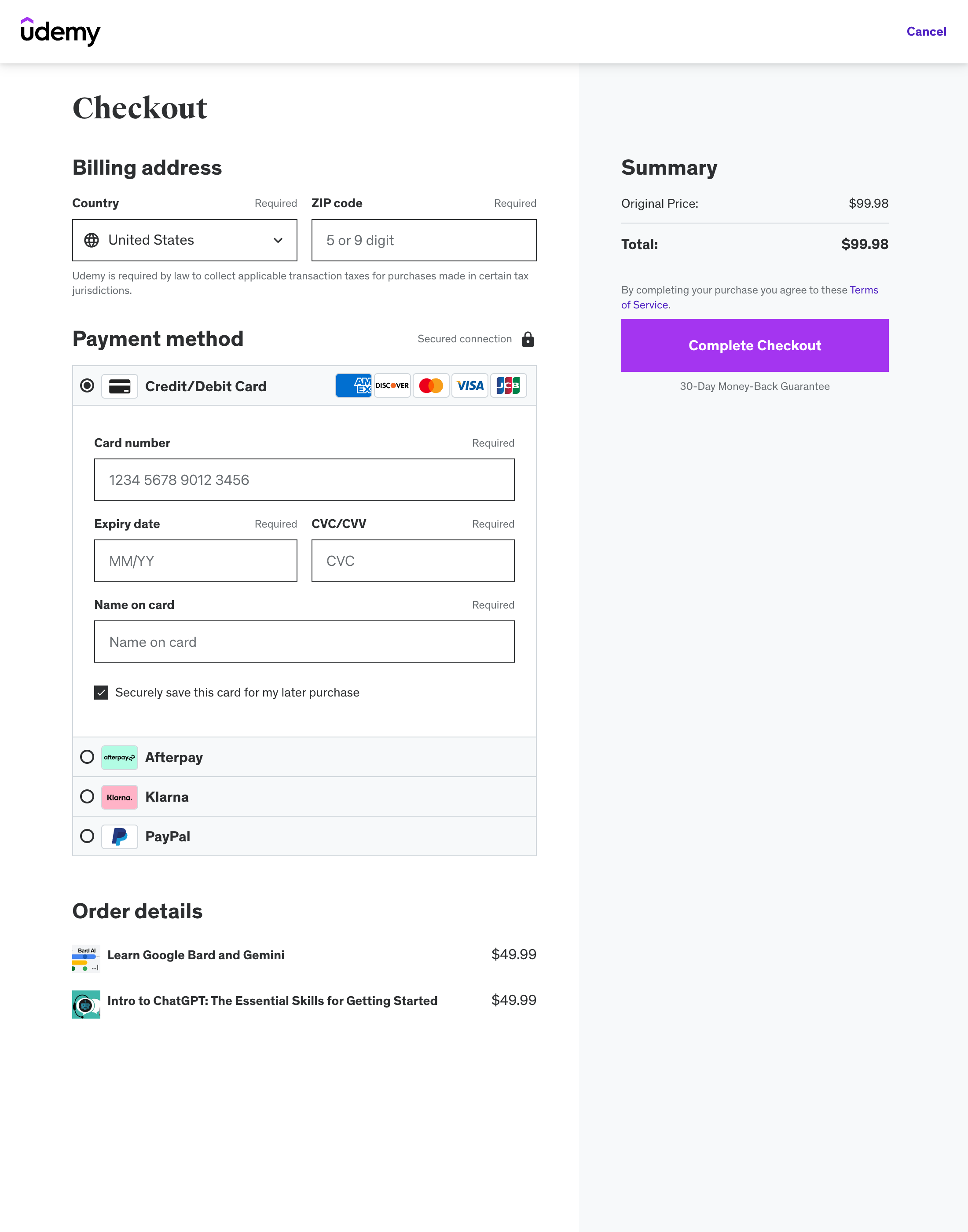This screenshot has height=1232, width=968.
Task: Click the secured connection padlock icon
Action: pos(528,339)
